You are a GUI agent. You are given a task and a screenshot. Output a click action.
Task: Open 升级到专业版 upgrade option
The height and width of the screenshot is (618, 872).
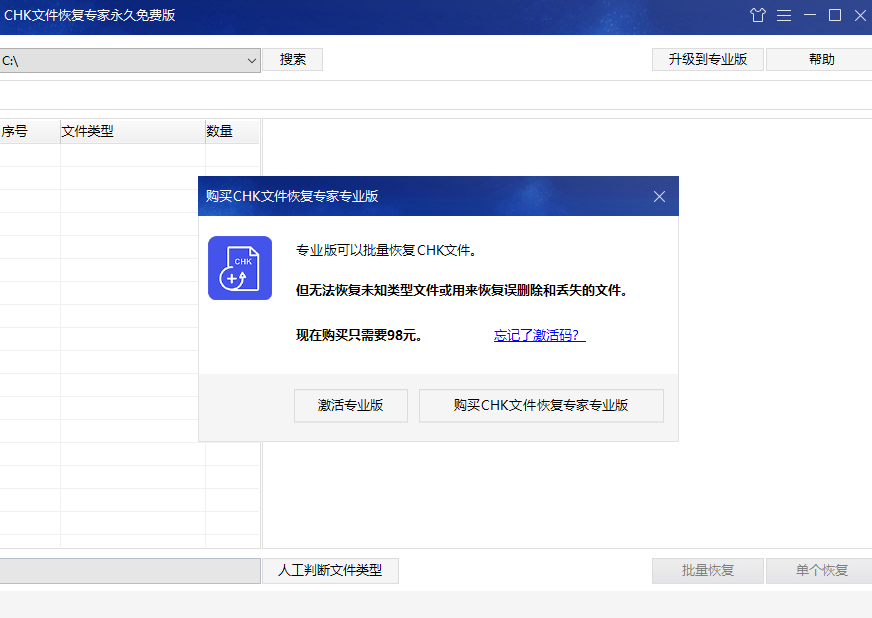coord(707,59)
